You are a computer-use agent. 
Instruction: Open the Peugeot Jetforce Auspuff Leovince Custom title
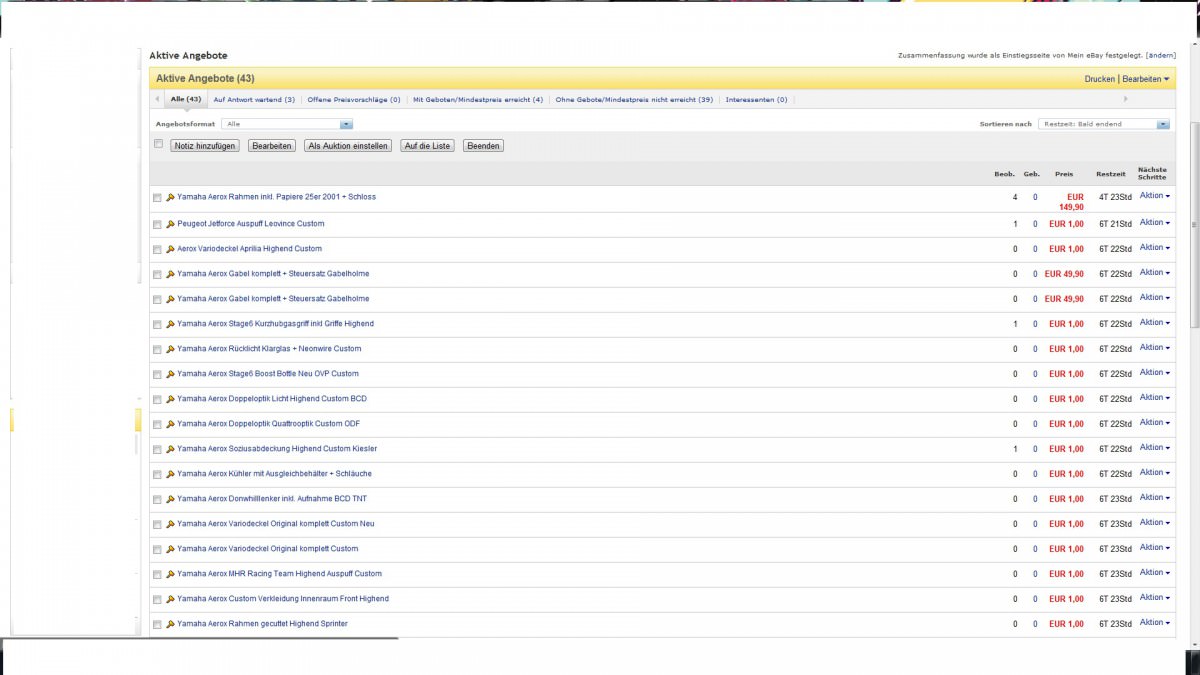(x=251, y=224)
